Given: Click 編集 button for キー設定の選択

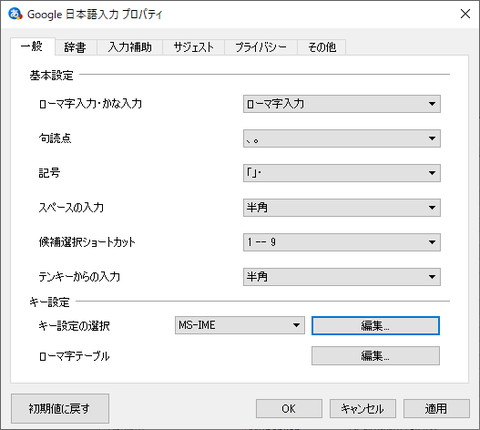Looking at the screenshot, I should click(x=376, y=326).
